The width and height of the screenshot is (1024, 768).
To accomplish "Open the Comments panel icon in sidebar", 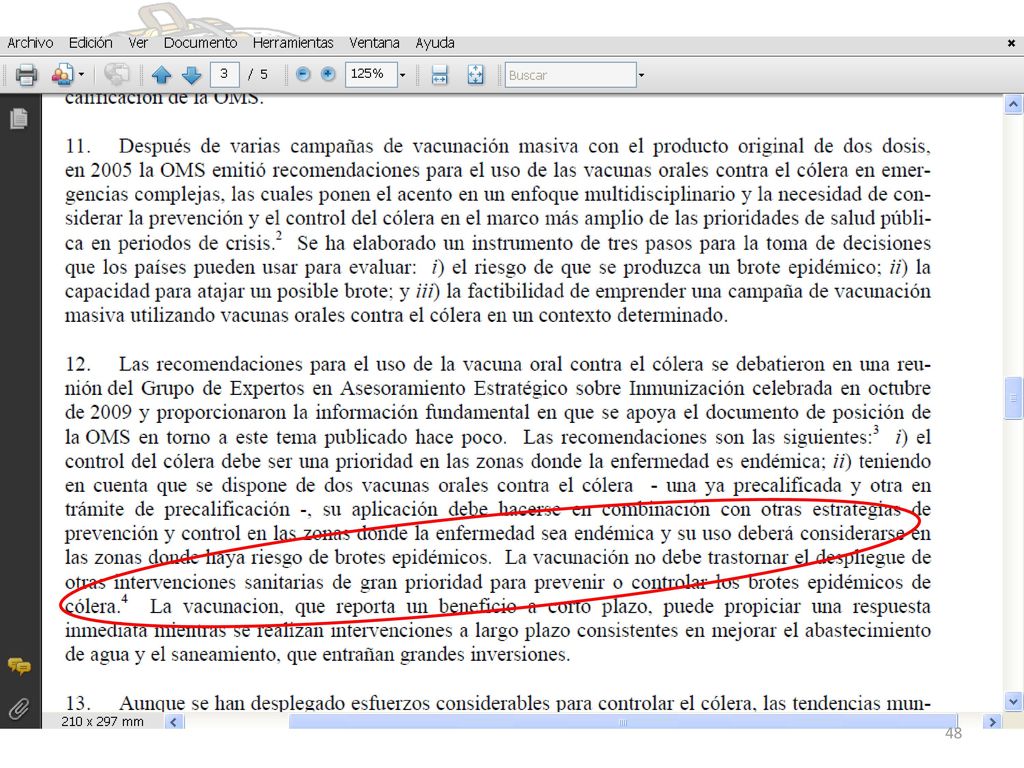I will (x=19, y=666).
